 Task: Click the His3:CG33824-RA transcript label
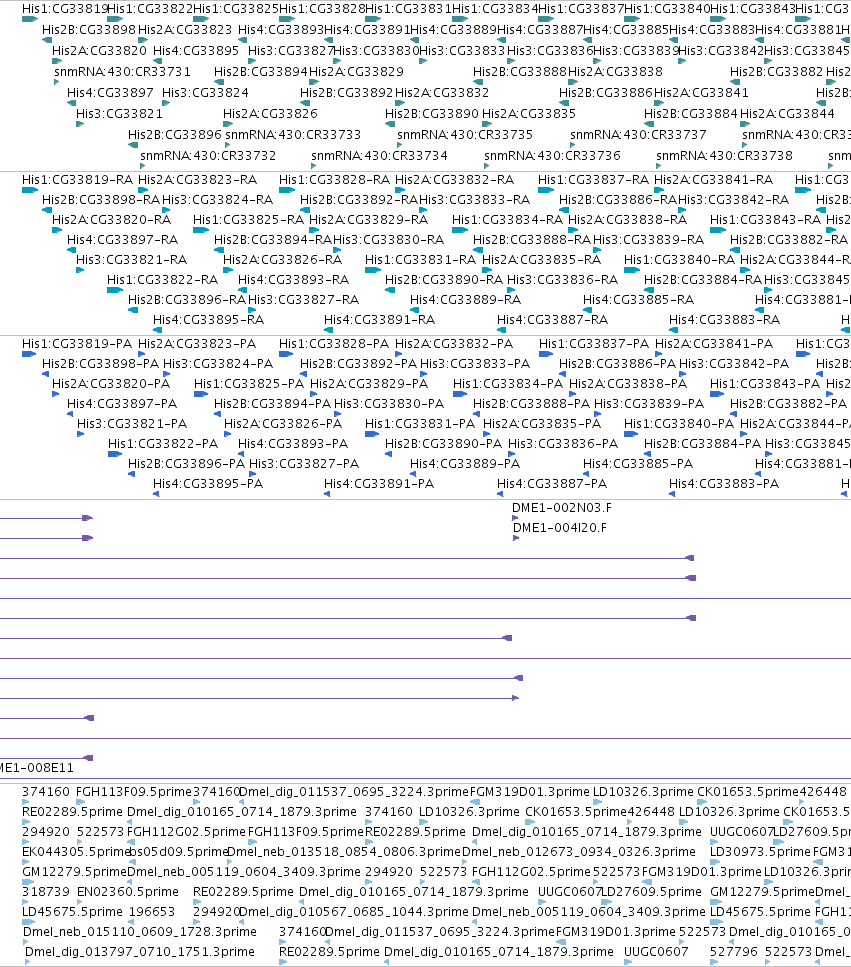tap(217, 200)
